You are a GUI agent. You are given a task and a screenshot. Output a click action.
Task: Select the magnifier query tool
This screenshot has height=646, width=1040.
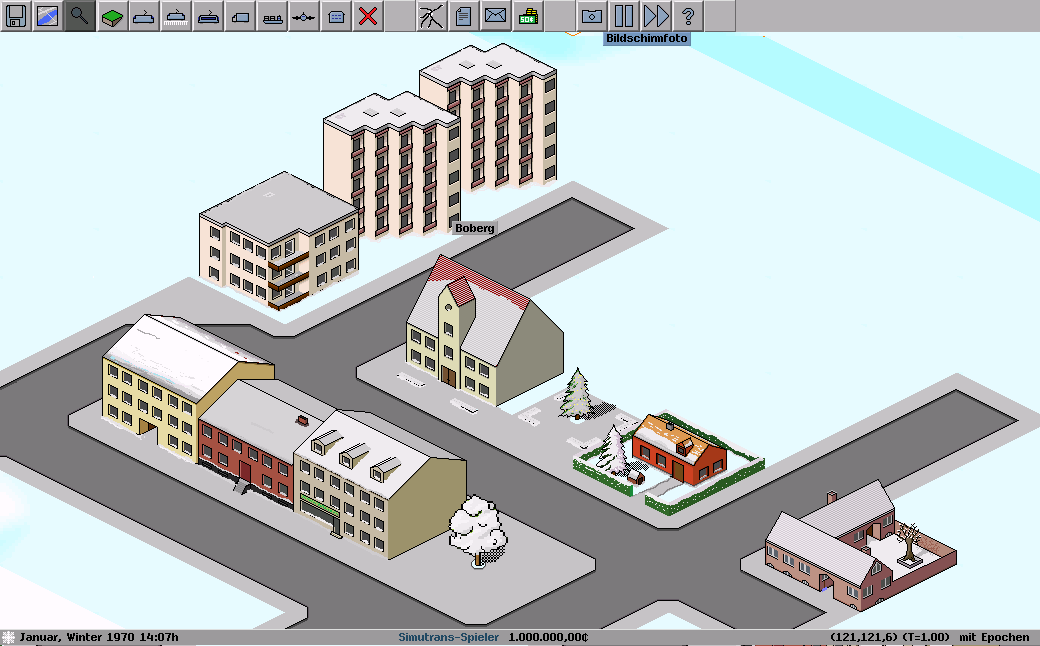coord(80,16)
